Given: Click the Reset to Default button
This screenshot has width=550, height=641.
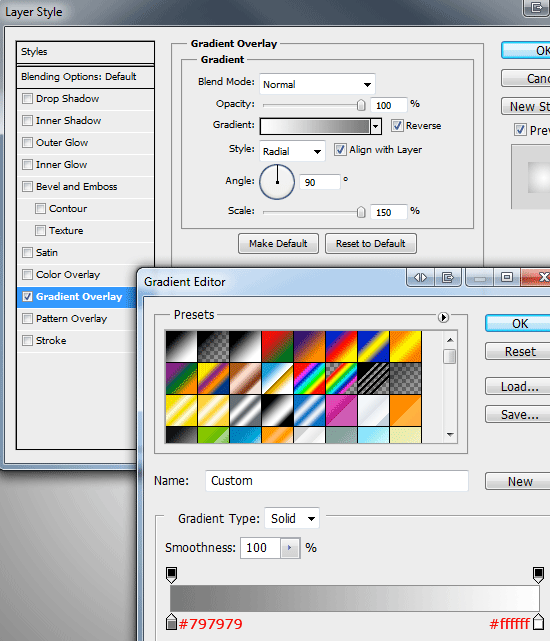Looking at the screenshot, I should pos(371,244).
